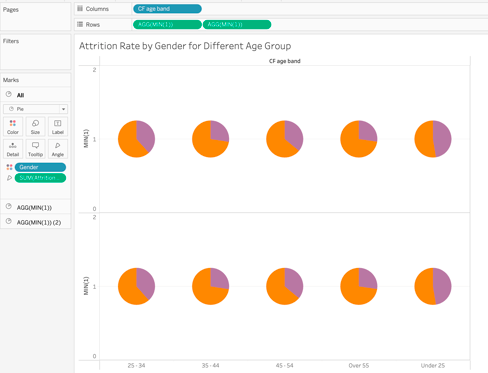Image resolution: width=488 pixels, height=373 pixels.
Task: Click the Pages shelf heading
Action: coord(11,10)
